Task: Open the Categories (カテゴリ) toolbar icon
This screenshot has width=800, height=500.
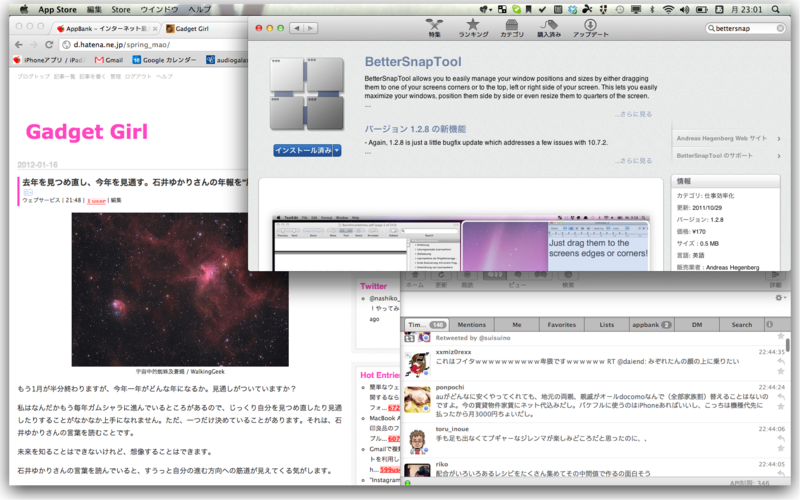Action: coord(512,28)
